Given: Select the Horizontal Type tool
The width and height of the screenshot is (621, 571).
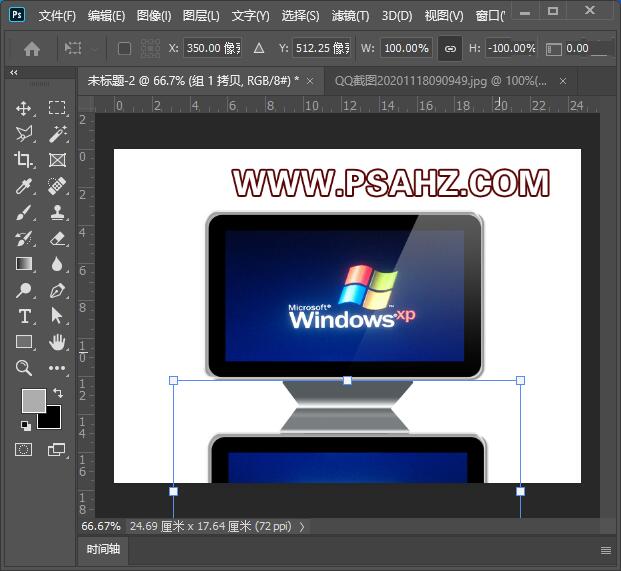Looking at the screenshot, I should pyautogui.click(x=25, y=316).
